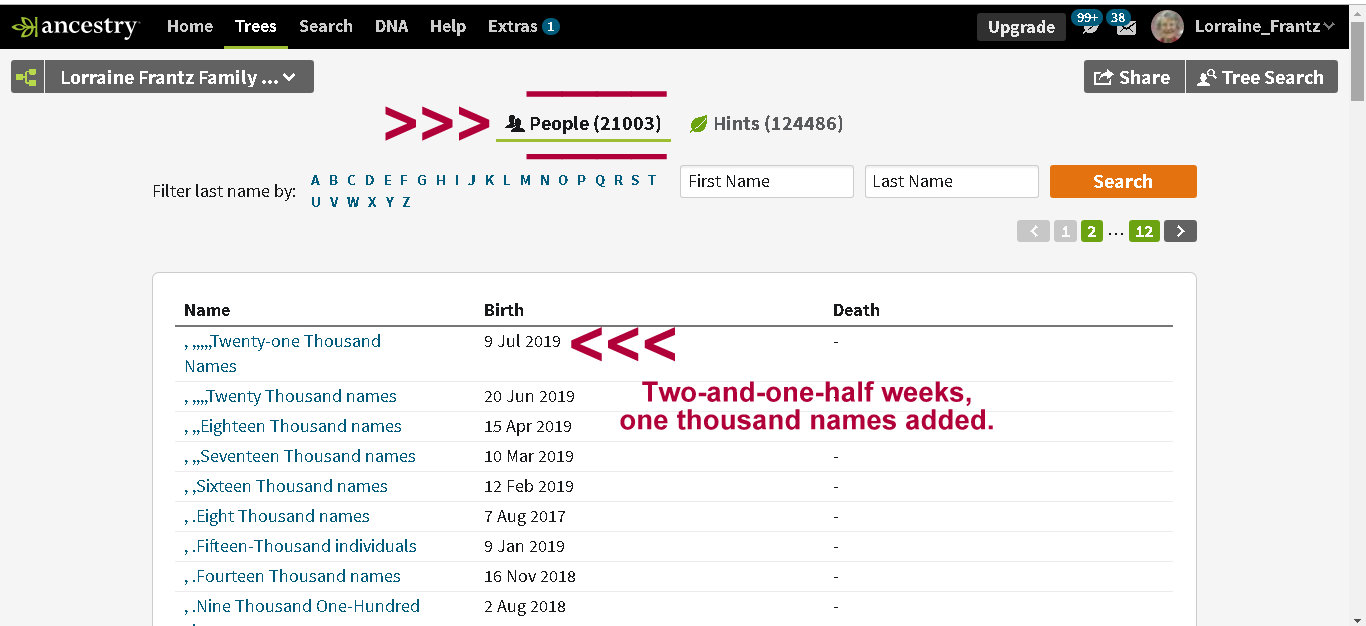Click the Share button
The width and height of the screenshot is (1366, 626).
tap(1133, 77)
